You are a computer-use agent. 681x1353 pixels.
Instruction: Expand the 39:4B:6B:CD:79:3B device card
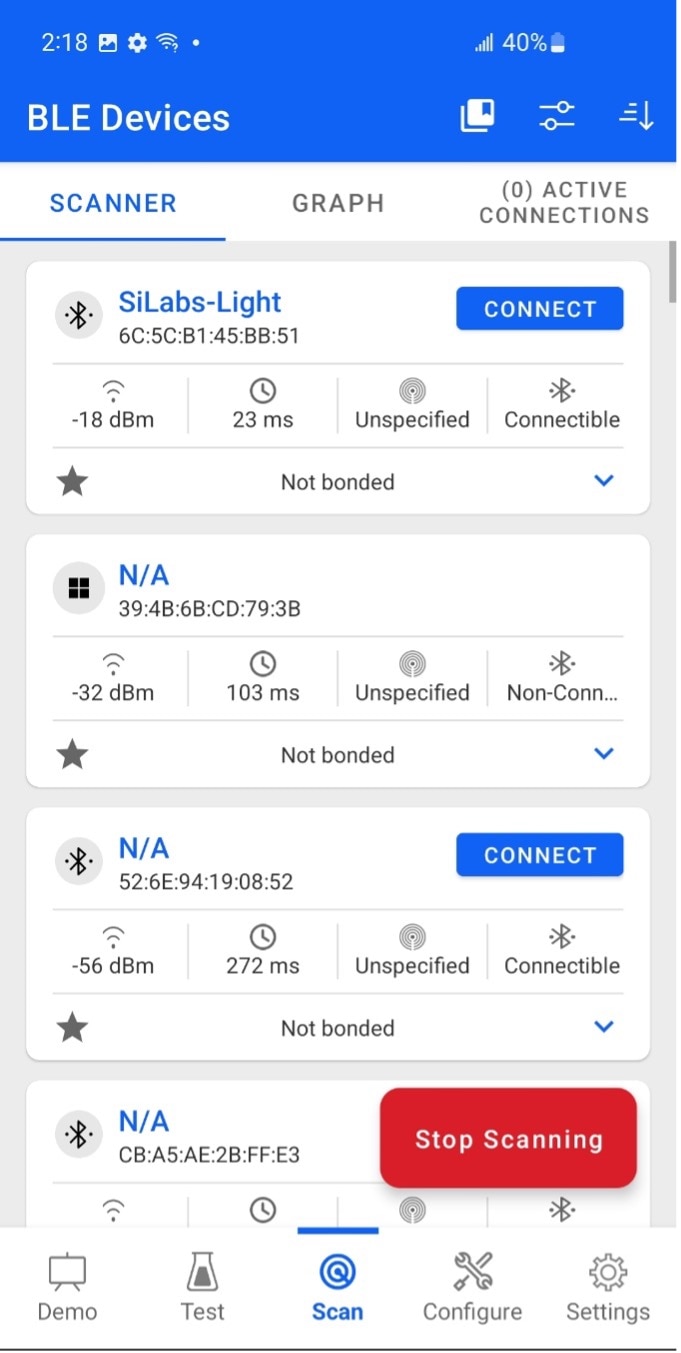604,754
